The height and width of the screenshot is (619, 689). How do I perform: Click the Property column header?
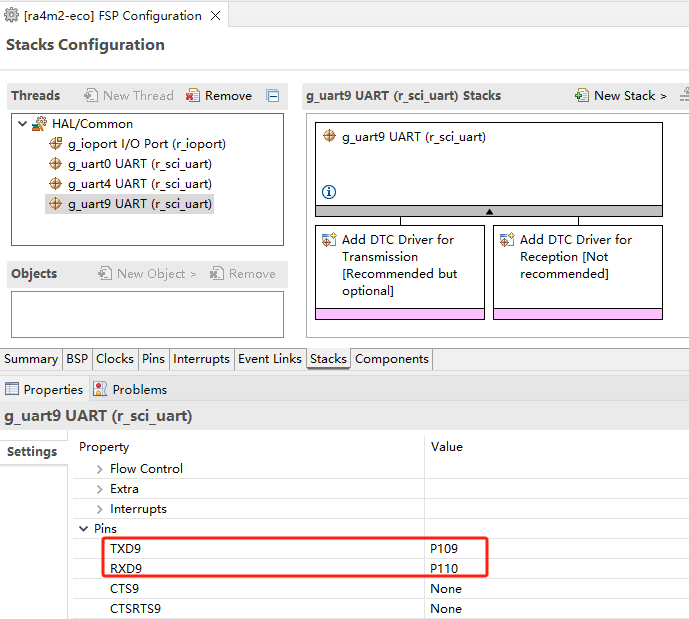click(x=104, y=447)
